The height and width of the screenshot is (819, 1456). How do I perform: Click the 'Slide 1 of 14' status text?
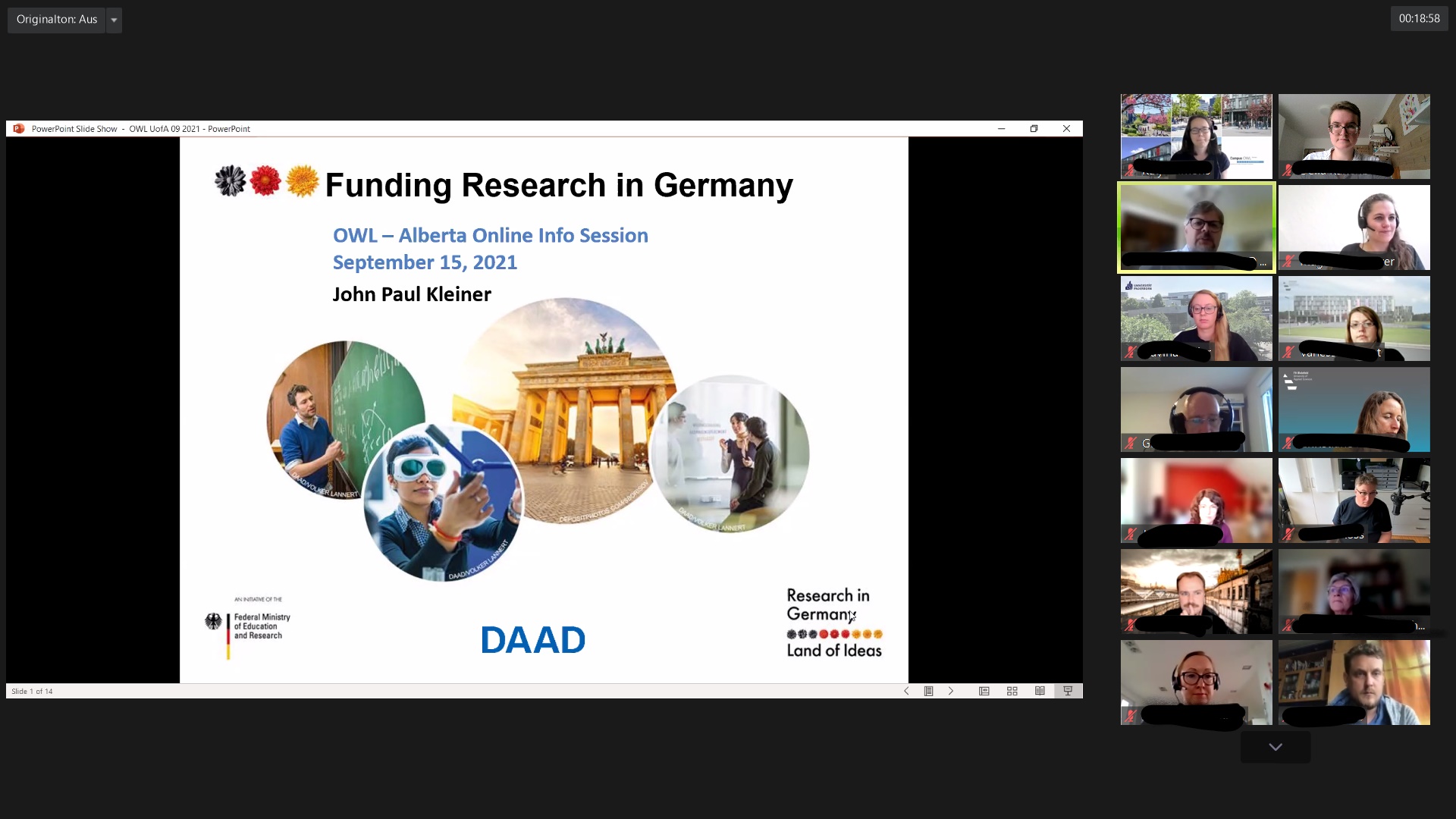(33, 692)
